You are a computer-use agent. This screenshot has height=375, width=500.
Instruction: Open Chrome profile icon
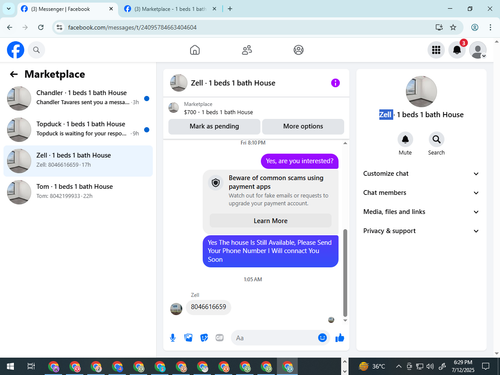pos(475,27)
